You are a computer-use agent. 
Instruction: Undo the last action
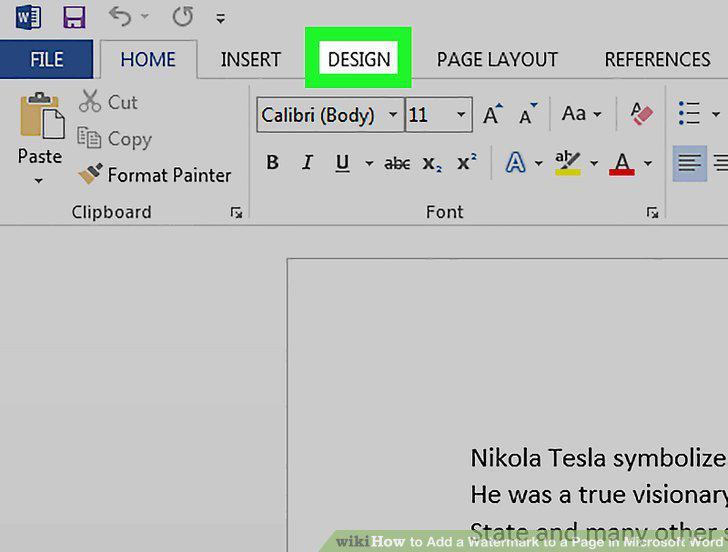pyautogui.click(x=120, y=17)
